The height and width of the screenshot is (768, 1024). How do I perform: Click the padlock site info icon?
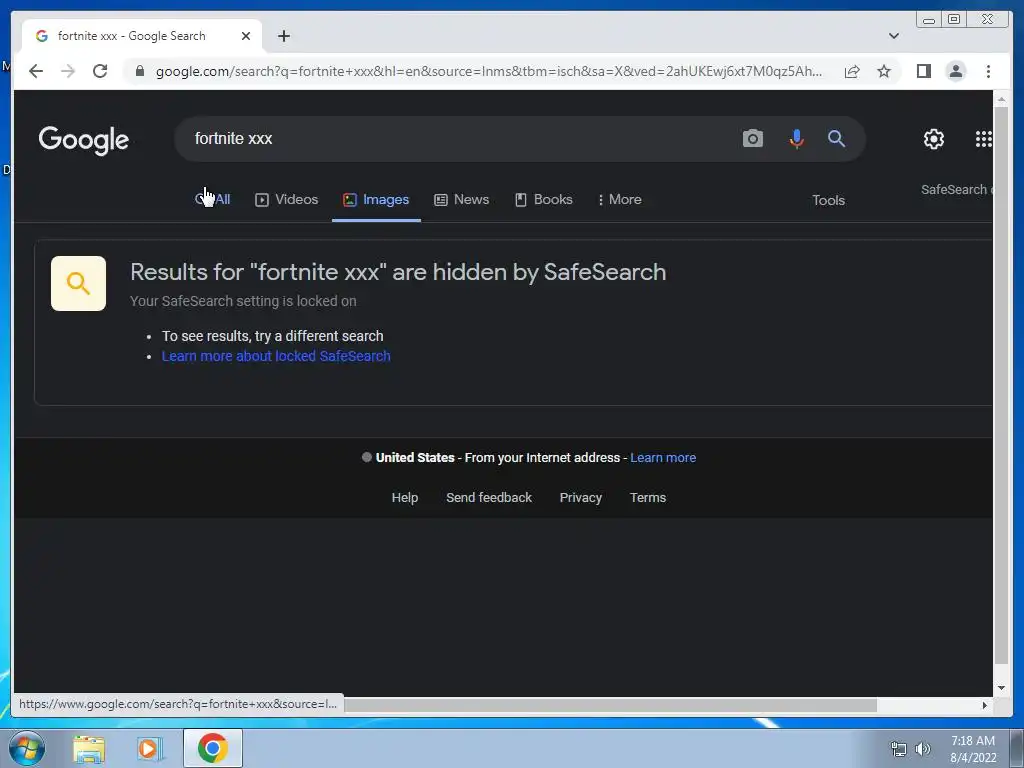[x=140, y=71]
